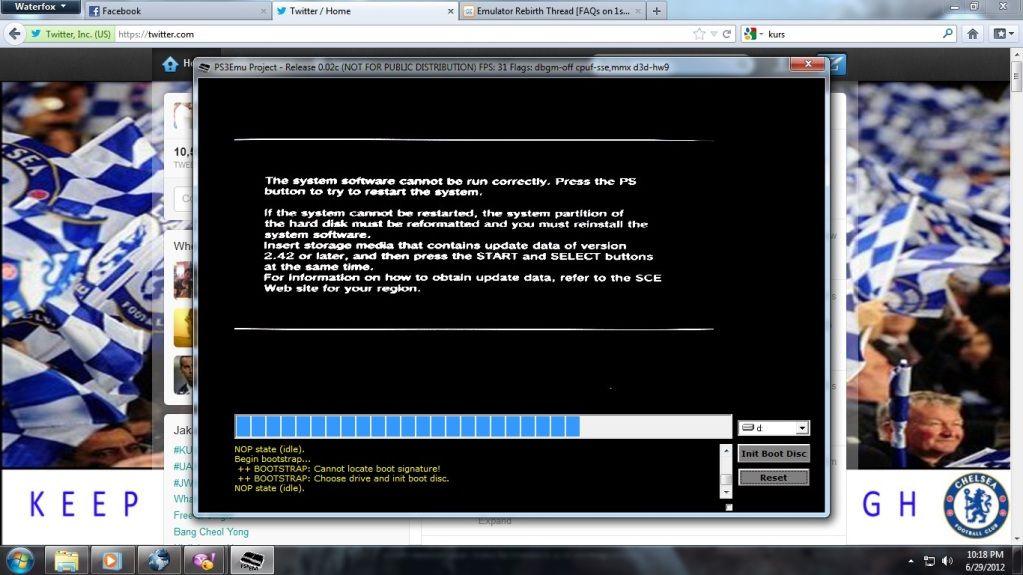
Task: Open the drive selection dropdown
Action: 801,428
